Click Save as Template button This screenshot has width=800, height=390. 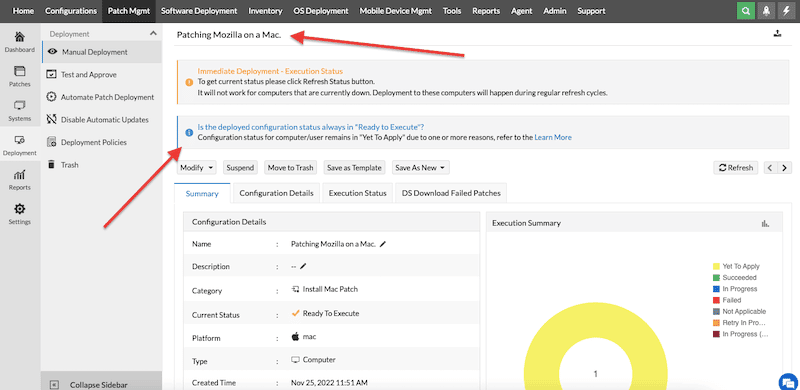coord(355,167)
